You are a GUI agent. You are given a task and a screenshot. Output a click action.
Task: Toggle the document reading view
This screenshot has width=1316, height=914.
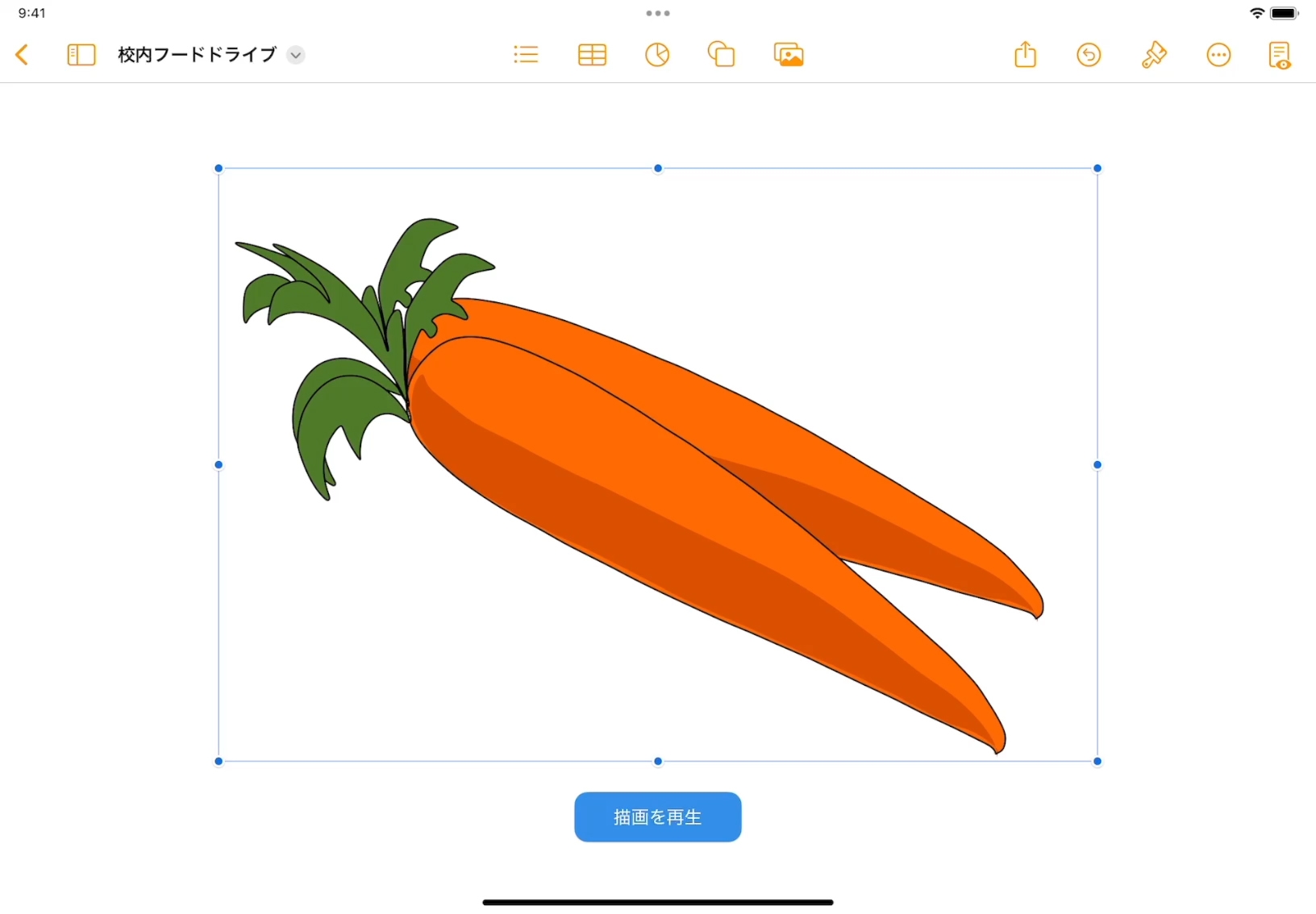pyautogui.click(x=1280, y=55)
